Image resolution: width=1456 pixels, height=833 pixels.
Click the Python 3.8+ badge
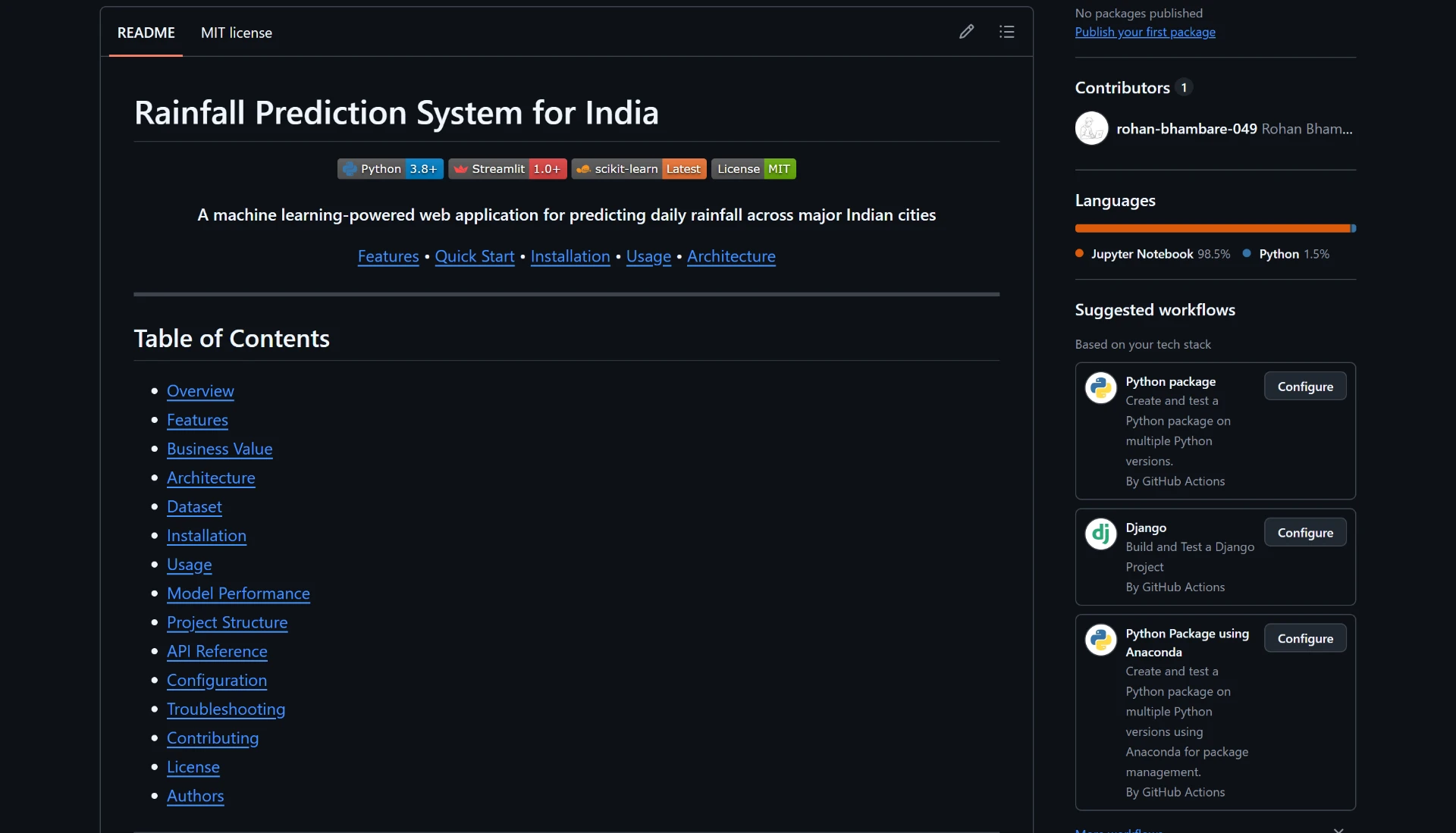pos(391,169)
